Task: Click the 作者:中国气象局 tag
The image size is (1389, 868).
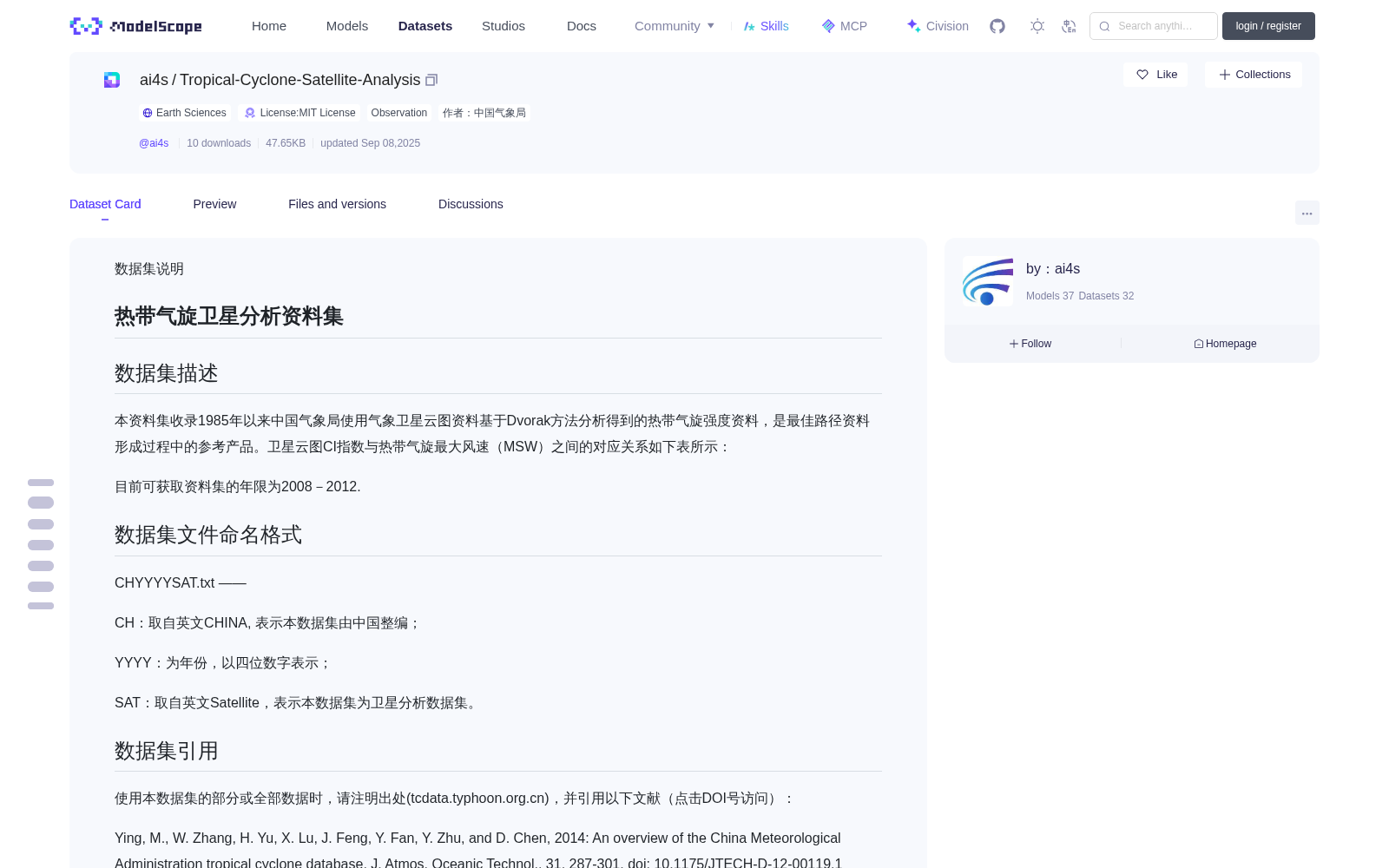Action: click(x=484, y=113)
